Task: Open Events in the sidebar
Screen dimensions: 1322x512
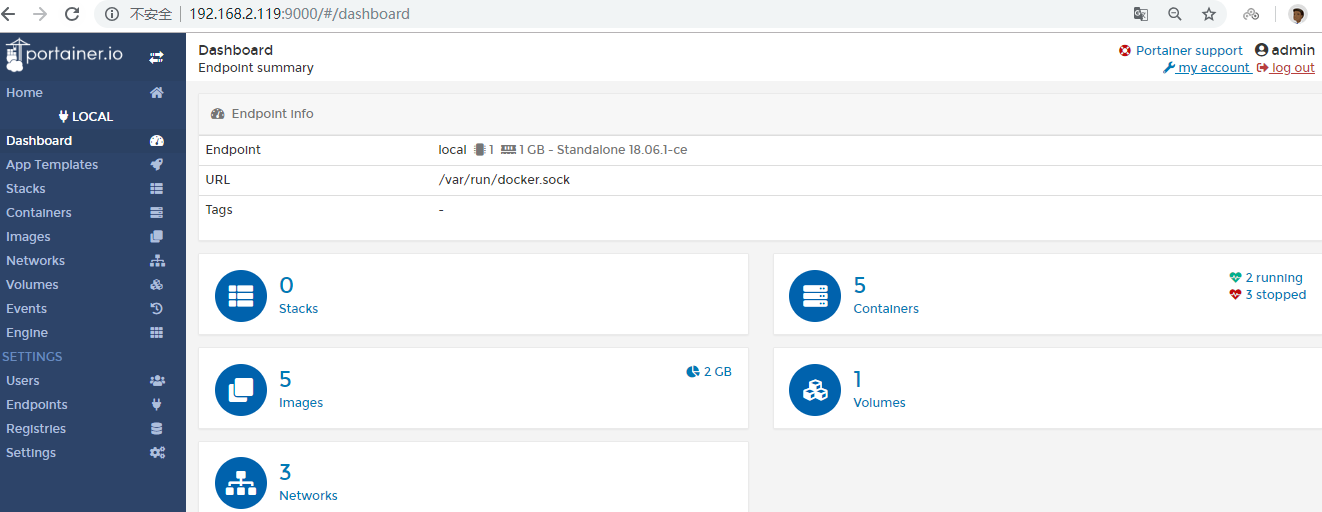Action: click(x=27, y=309)
